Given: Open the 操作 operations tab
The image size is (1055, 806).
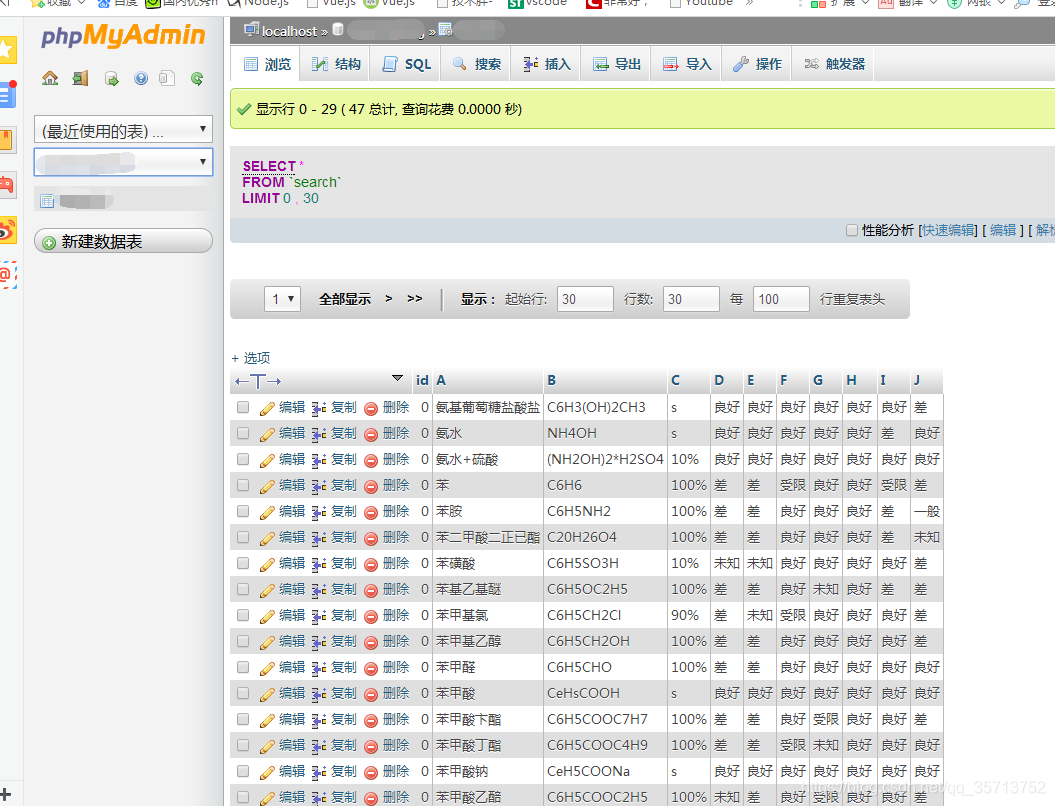Looking at the screenshot, I should click(757, 64).
